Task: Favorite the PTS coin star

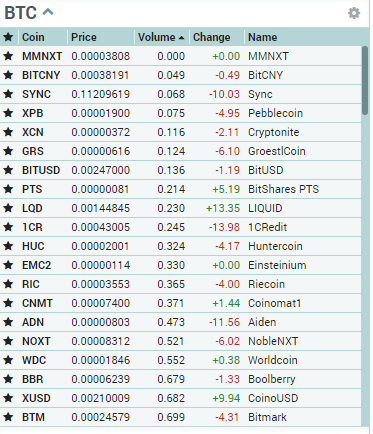Action: (x=8, y=189)
